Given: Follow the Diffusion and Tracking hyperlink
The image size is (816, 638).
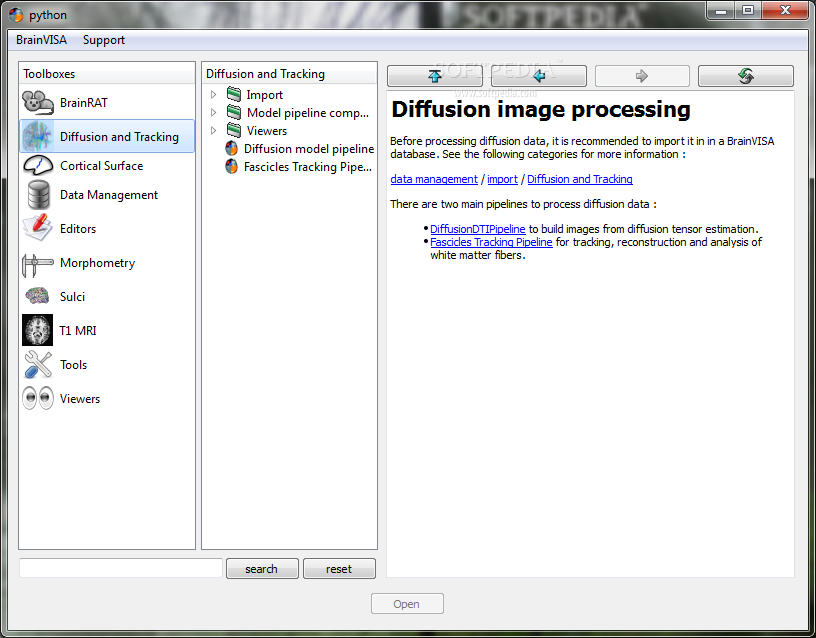Looking at the screenshot, I should tap(580, 179).
